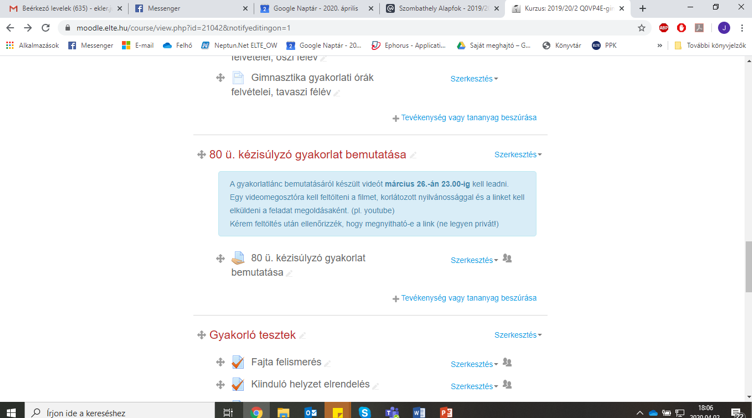Open Skype from the taskbar
The image size is (752, 418).
(364, 412)
